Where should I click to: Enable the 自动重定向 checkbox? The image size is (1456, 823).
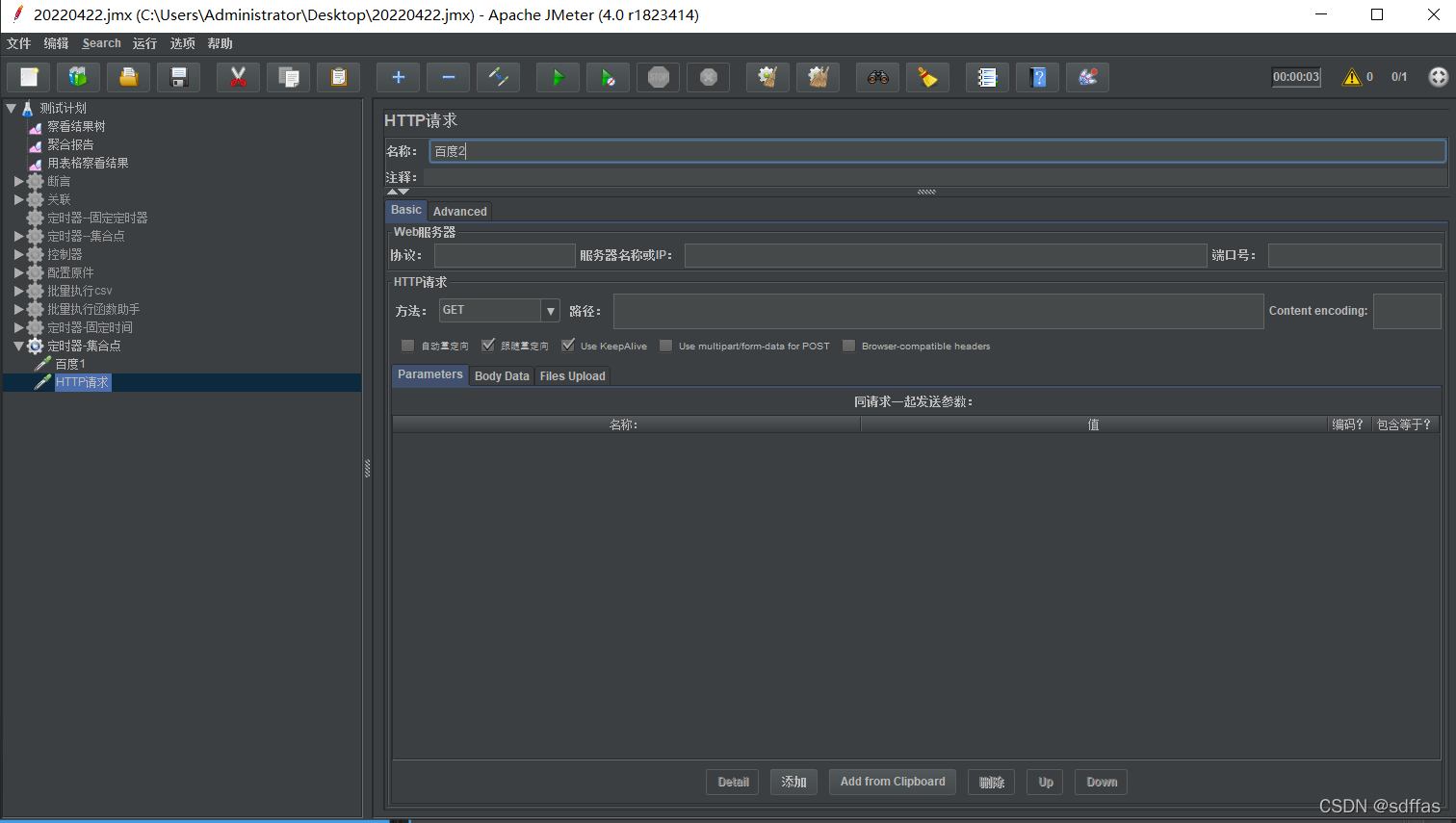[x=407, y=346]
